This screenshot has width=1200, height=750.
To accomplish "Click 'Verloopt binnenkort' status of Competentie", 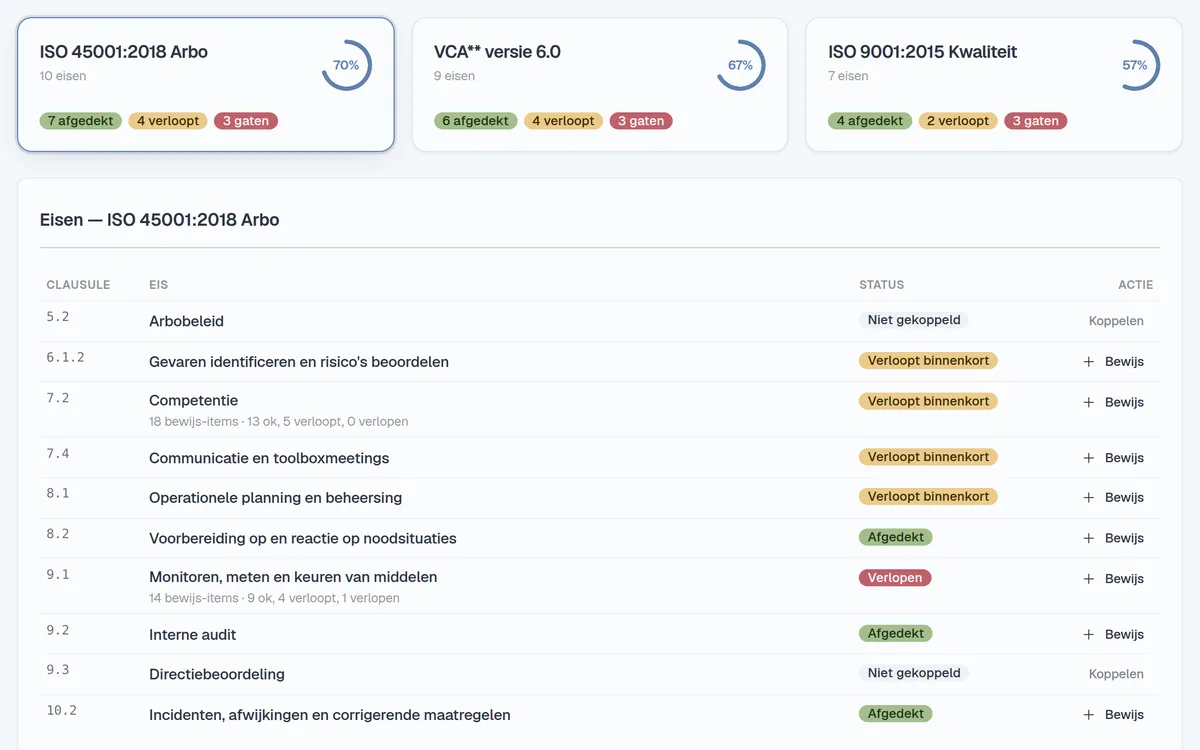I will point(928,401).
